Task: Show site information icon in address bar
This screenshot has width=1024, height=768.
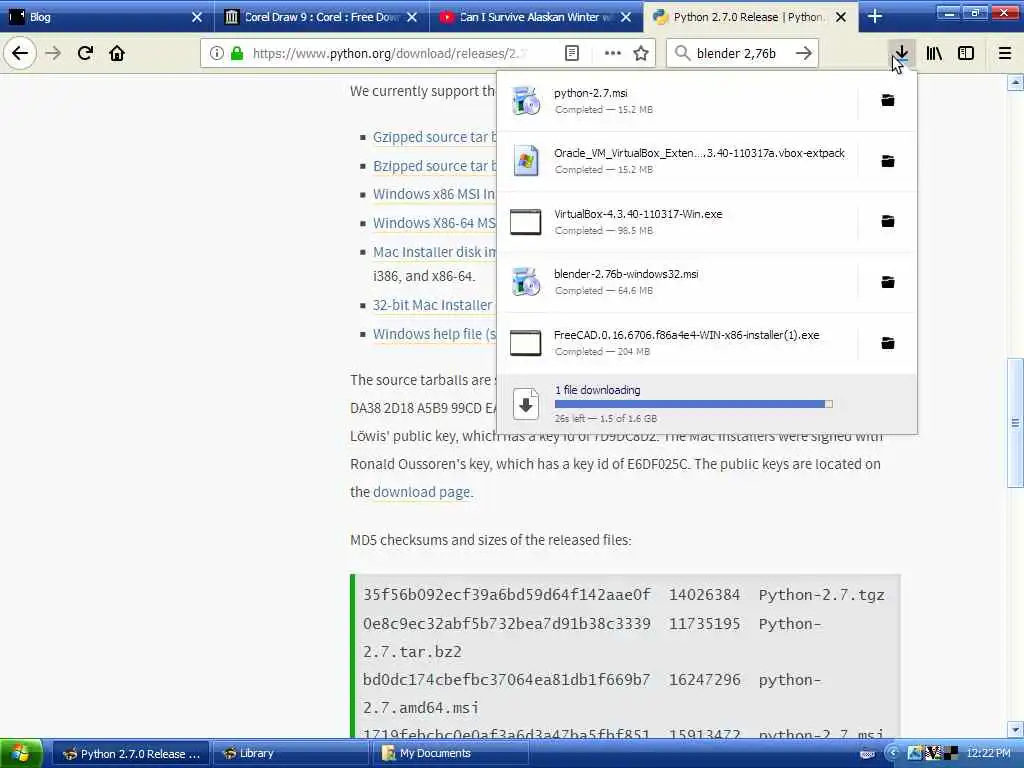Action: 217,53
